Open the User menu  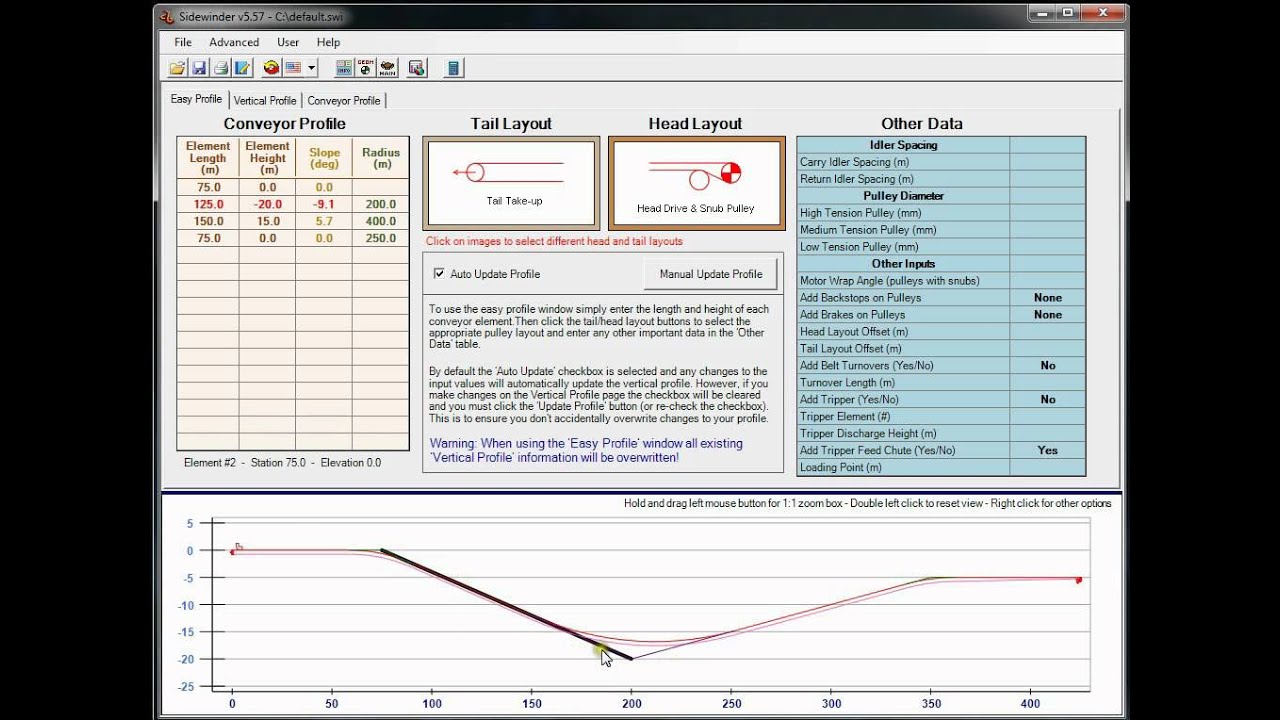click(x=288, y=42)
